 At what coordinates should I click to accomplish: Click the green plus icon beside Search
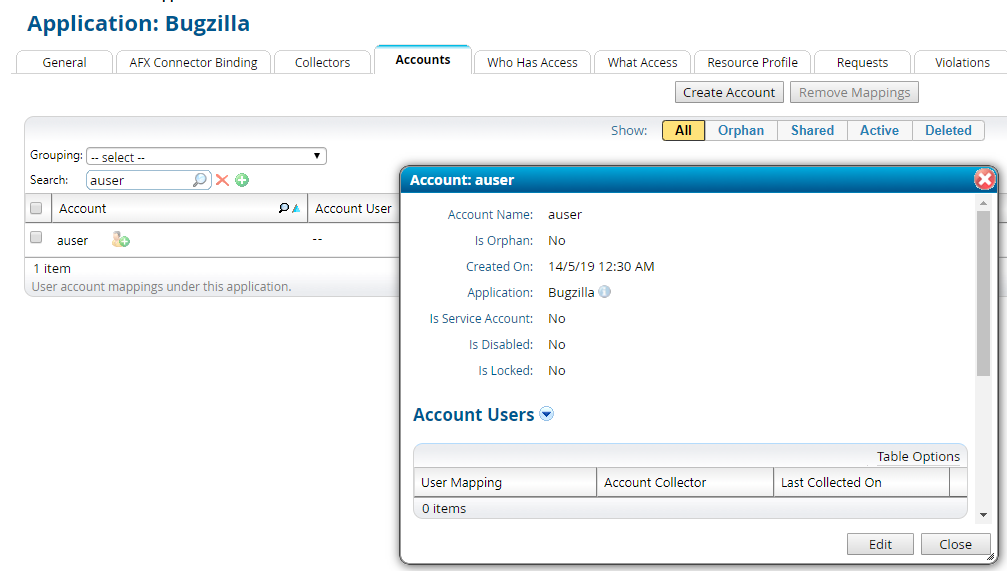[242, 180]
